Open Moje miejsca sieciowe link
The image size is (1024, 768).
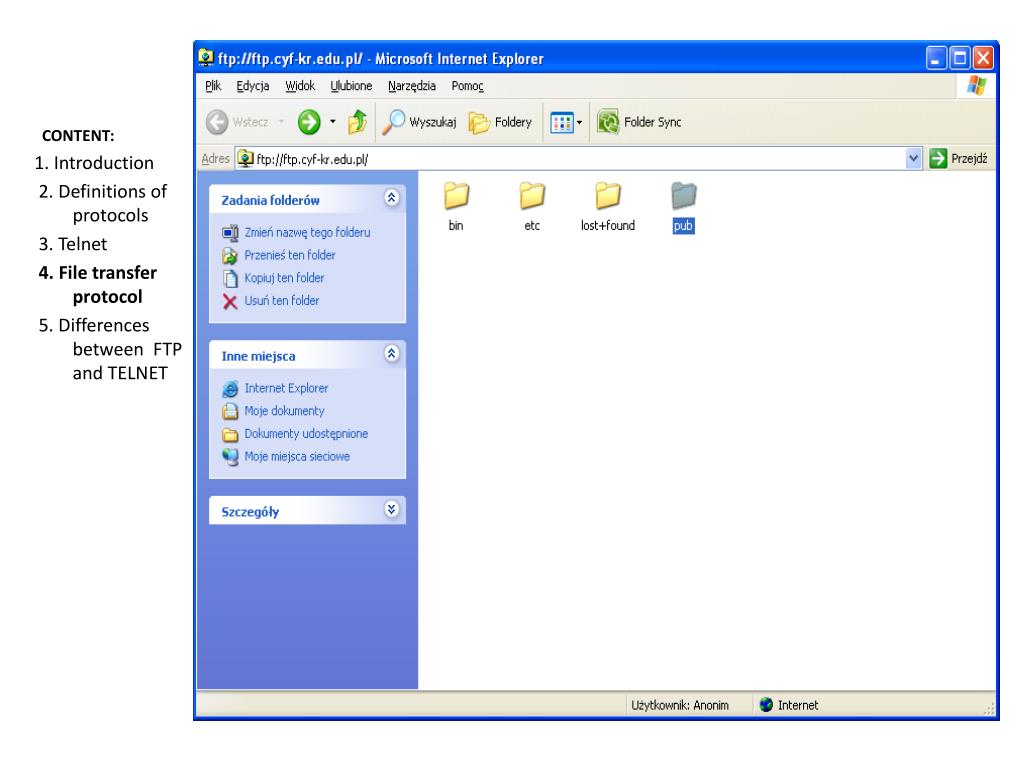click(x=297, y=456)
